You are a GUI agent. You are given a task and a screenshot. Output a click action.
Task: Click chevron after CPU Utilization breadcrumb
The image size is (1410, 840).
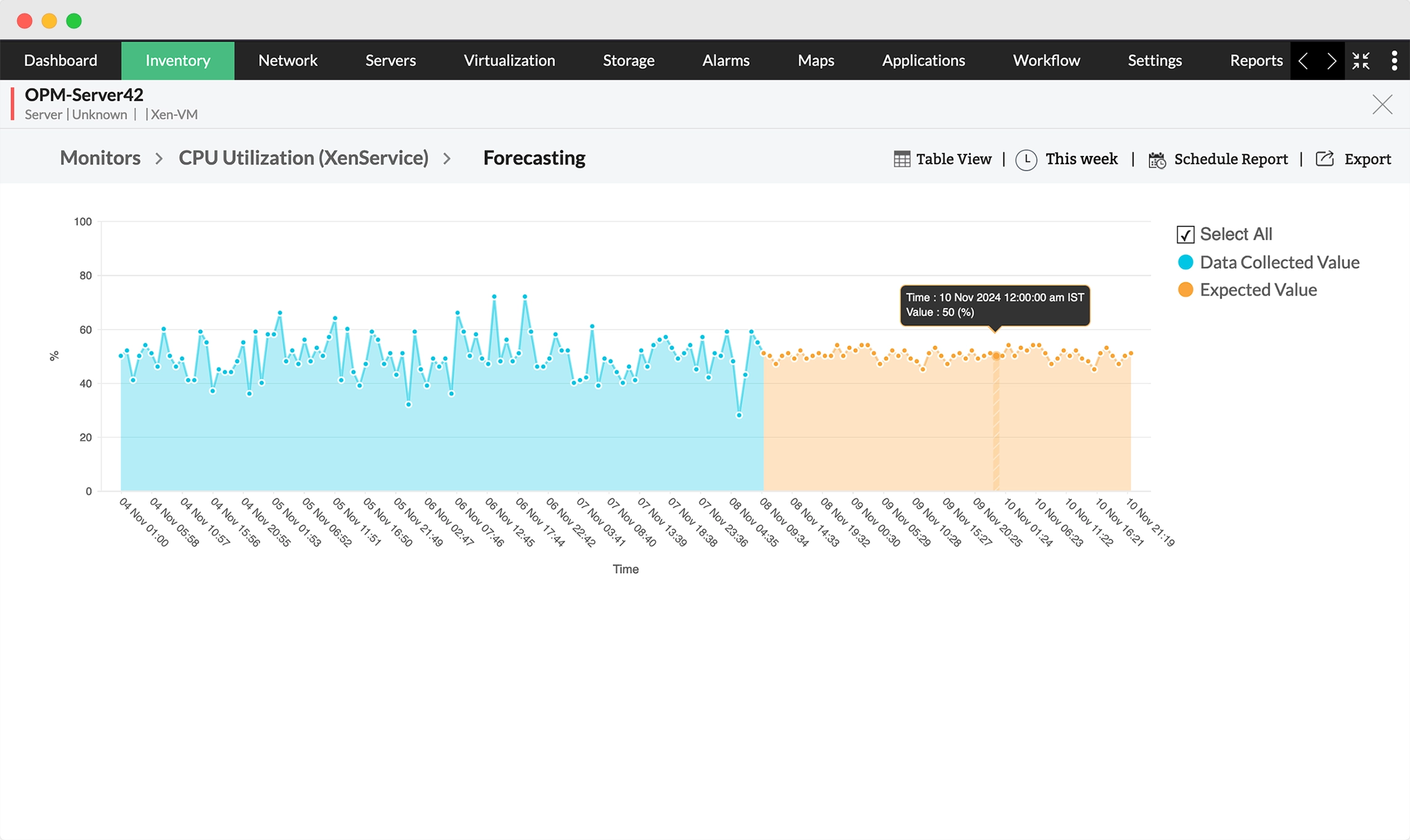pos(447,159)
